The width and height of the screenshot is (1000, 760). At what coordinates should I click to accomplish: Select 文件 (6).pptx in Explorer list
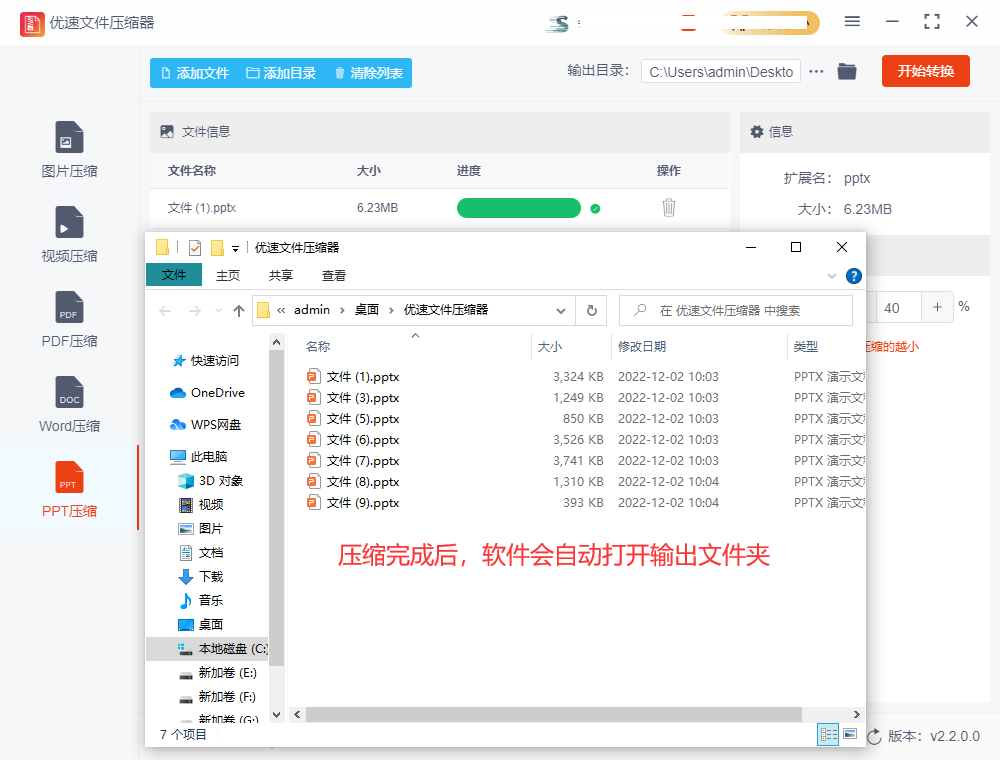coord(362,440)
